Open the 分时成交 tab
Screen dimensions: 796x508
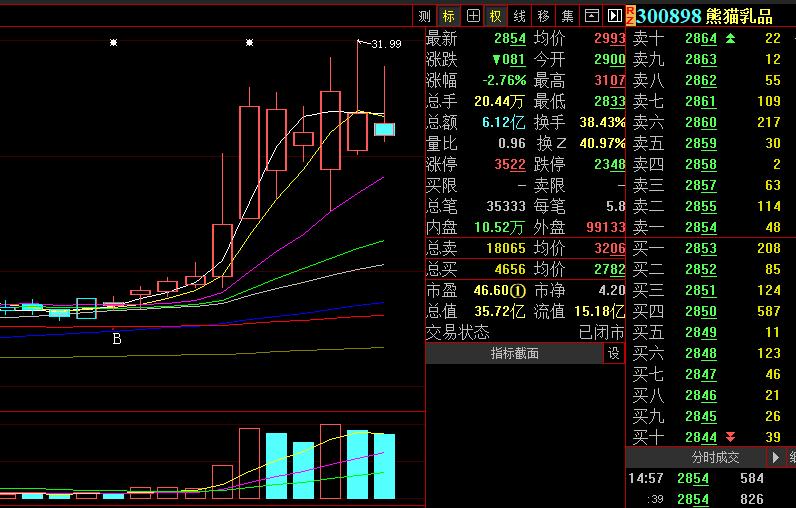715,457
